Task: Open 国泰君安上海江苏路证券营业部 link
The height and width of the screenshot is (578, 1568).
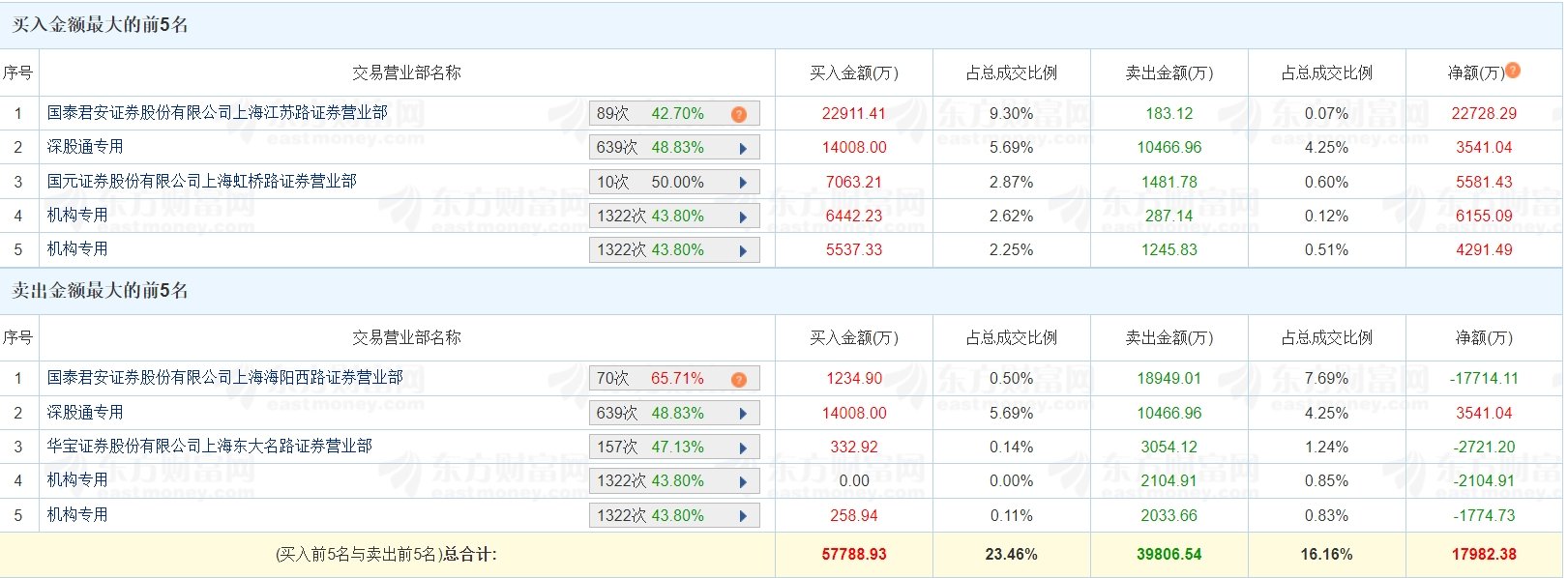Action: [217, 113]
